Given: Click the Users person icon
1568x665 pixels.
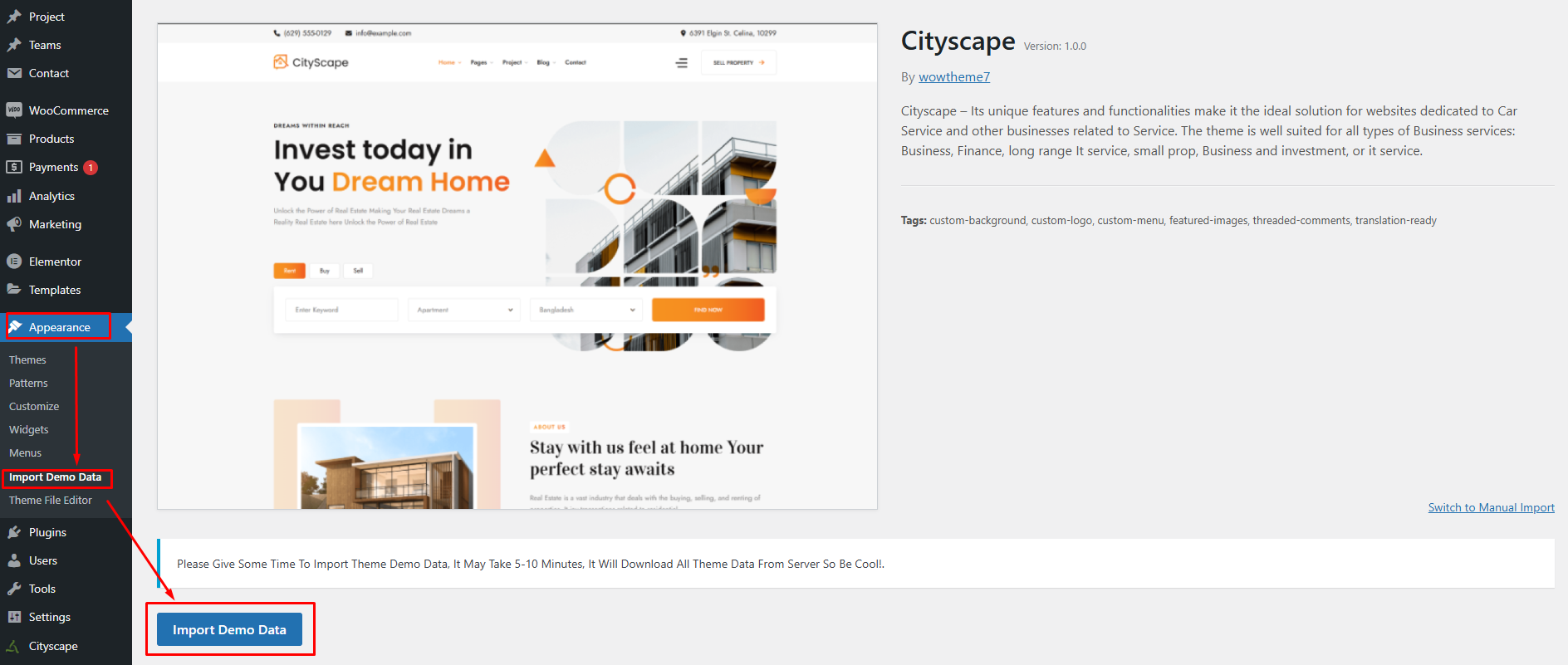Looking at the screenshot, I should 14,560.
